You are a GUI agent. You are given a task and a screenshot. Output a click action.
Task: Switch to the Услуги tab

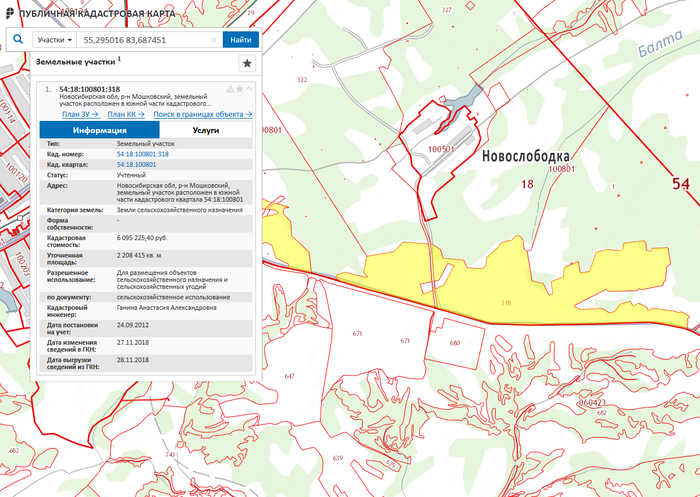[206, 130]
